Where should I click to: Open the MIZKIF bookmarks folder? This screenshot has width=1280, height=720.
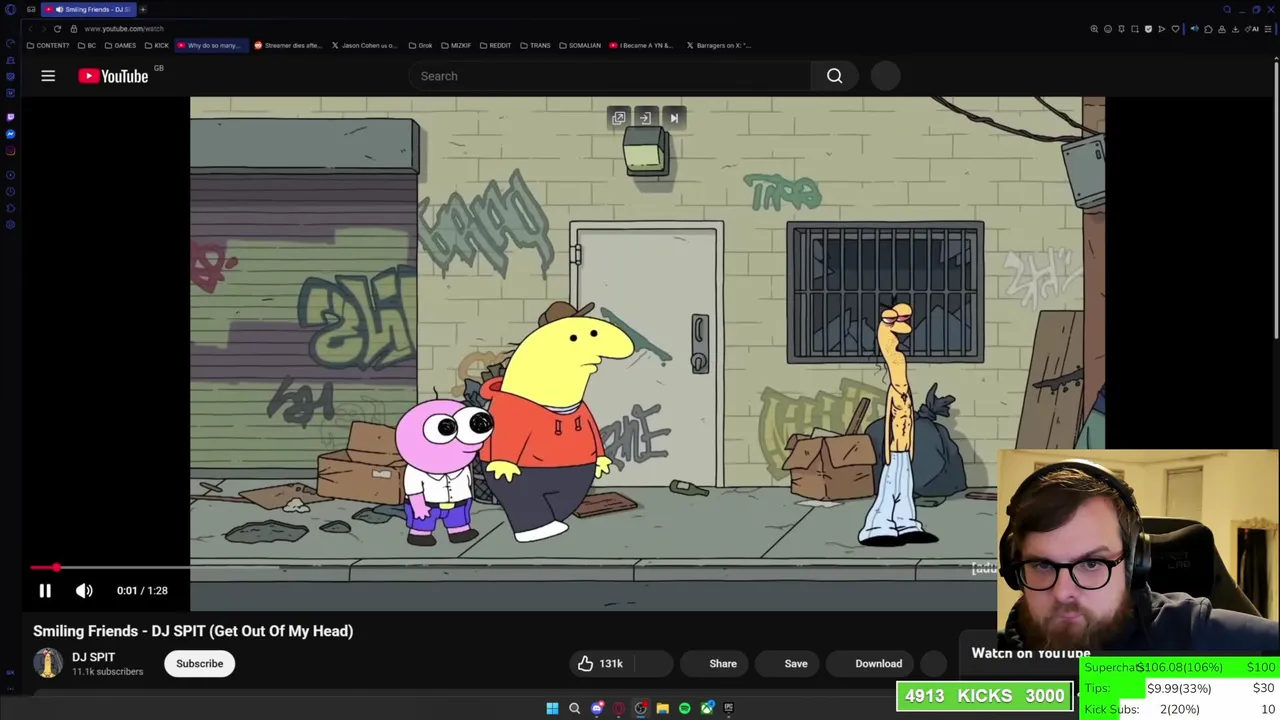tap(455, 45)
